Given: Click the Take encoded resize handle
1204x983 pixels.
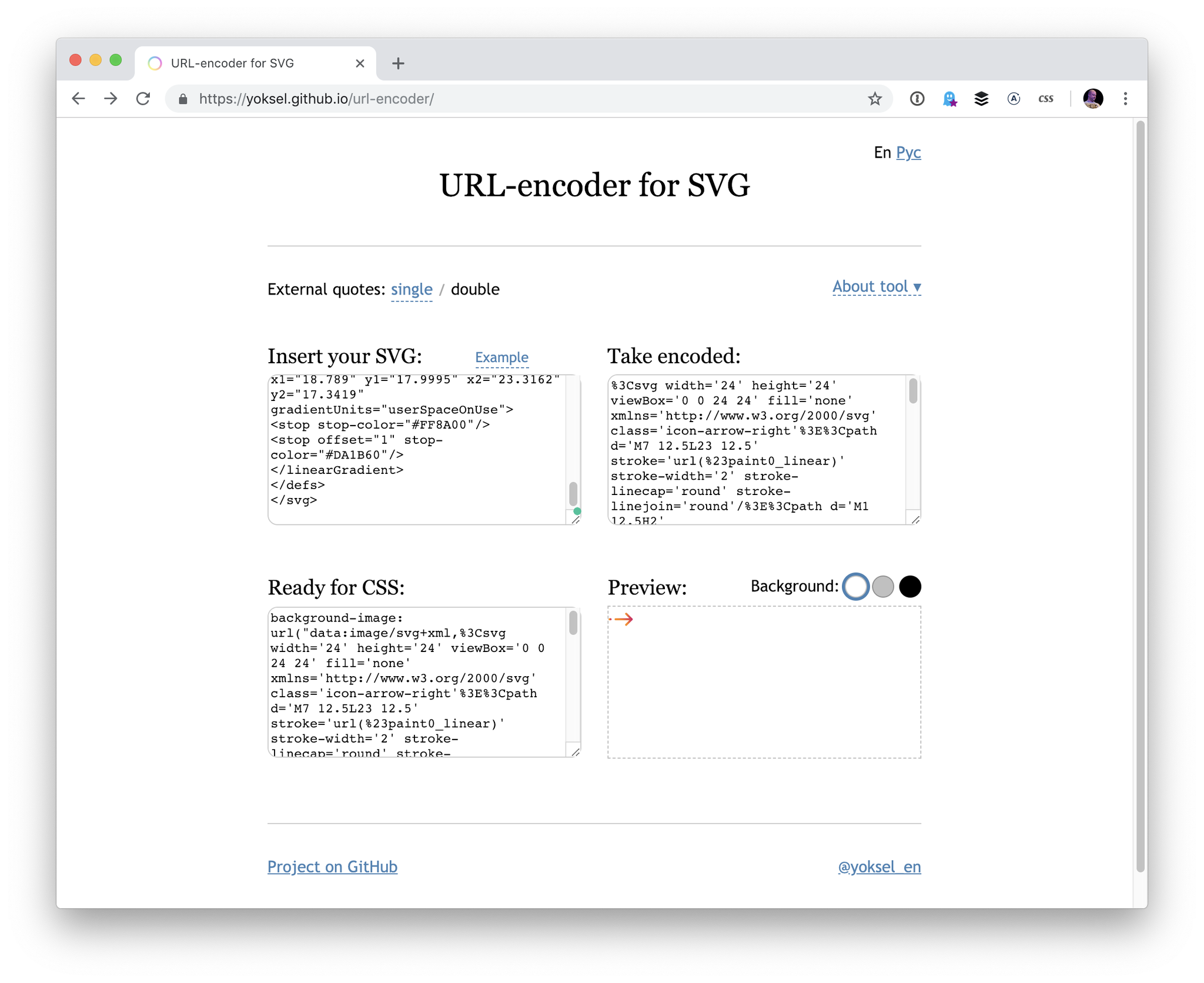Looking at the screenshot, I should coord(915,519).
